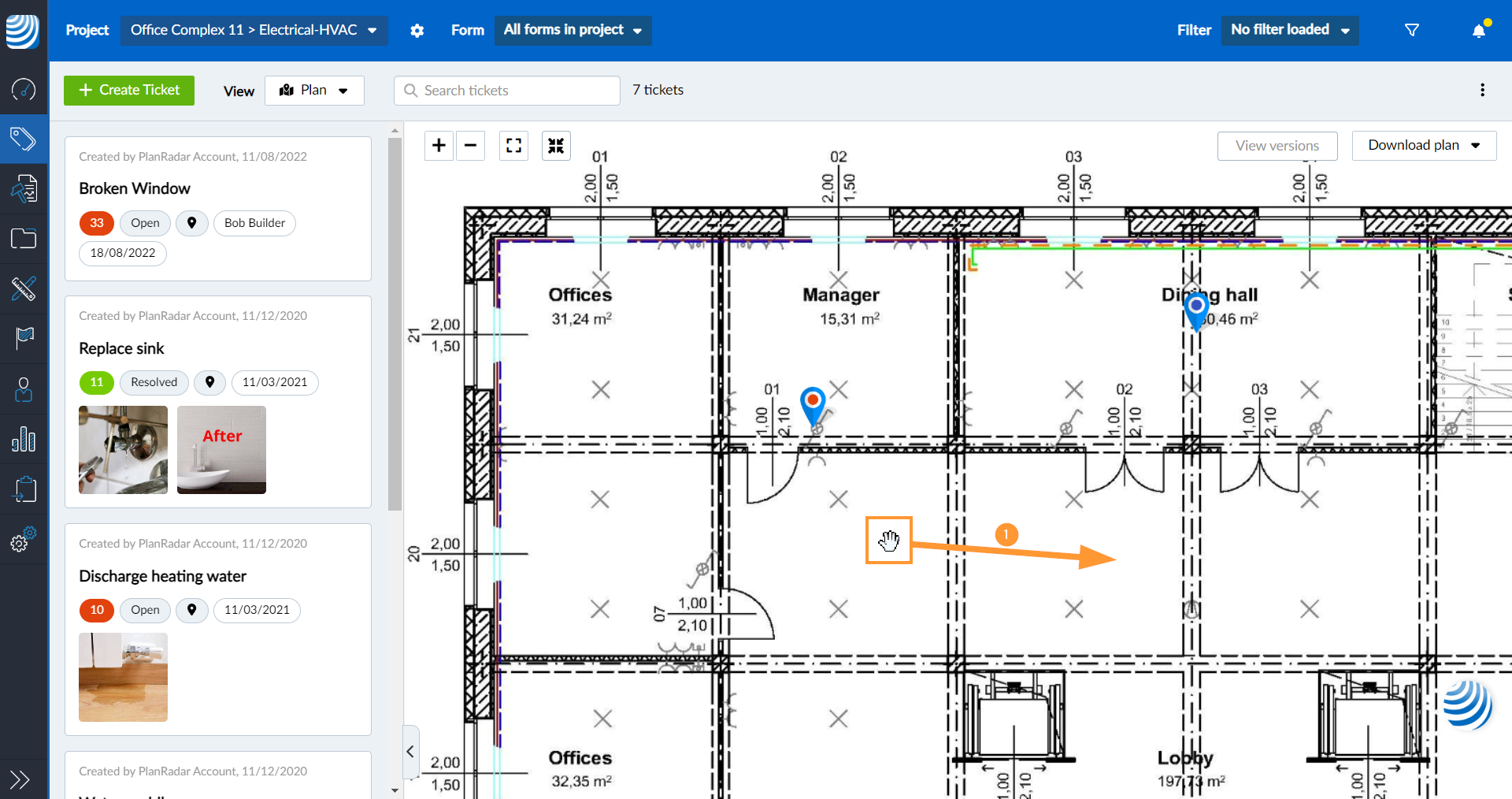Open the schedule flag sidebar icon
The height and width of the screenshot is (799, 1512).
[x=24, y=338]
